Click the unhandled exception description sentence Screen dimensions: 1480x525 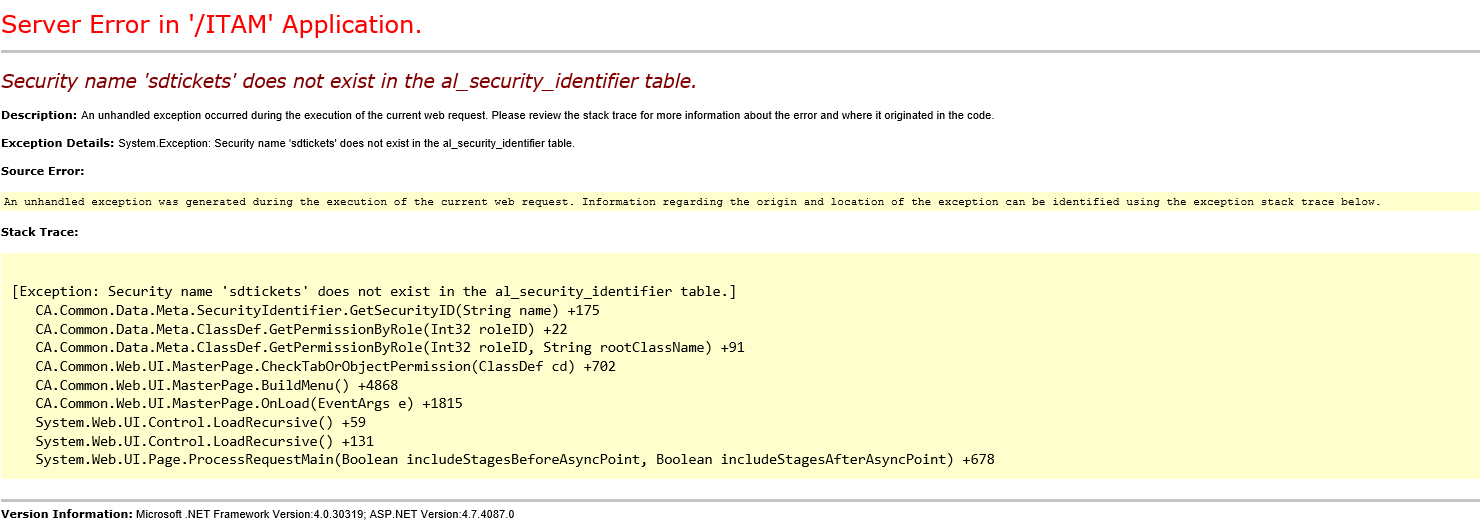point(537,115)
